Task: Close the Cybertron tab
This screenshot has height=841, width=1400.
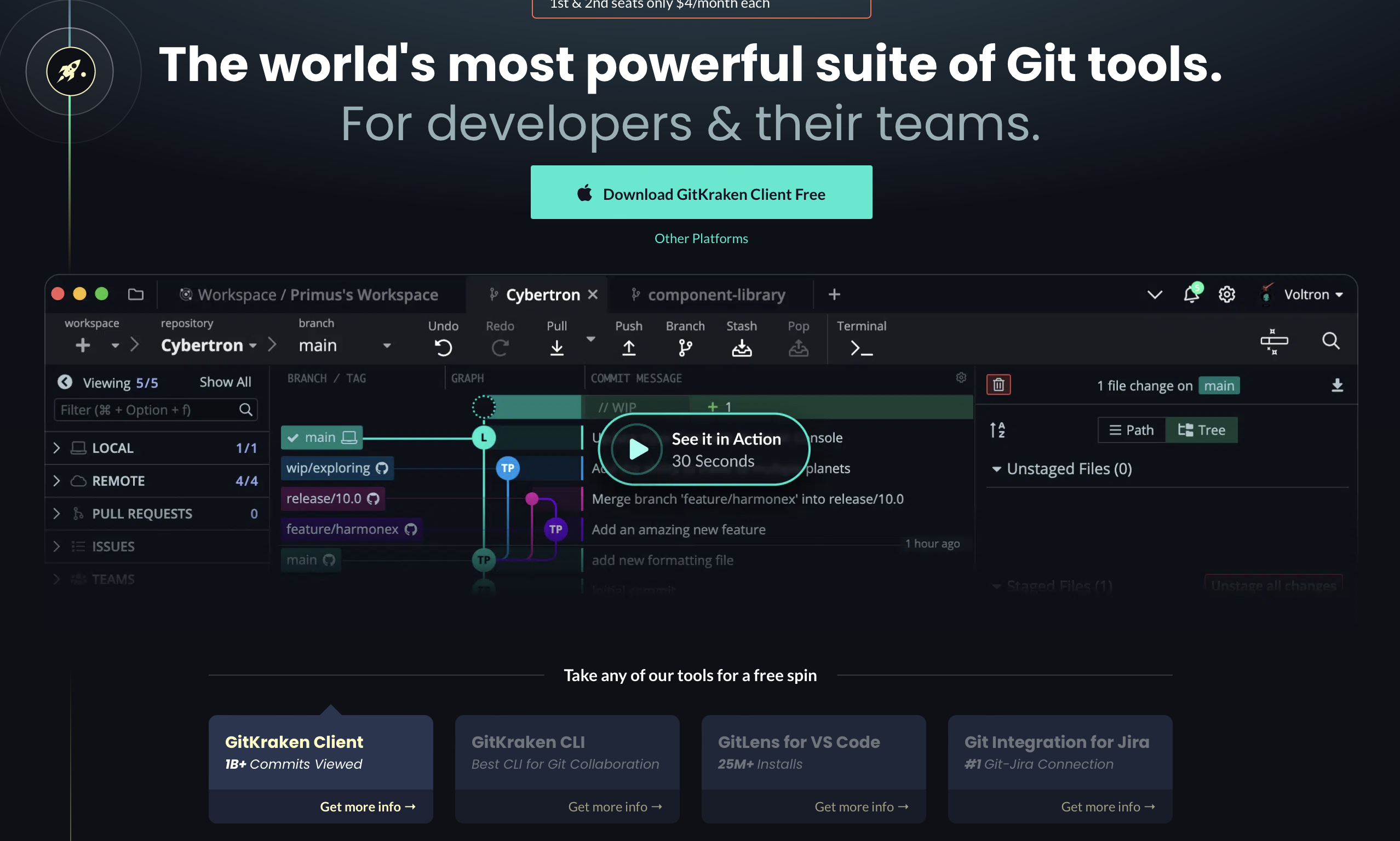Action: (x=592, y=294)
